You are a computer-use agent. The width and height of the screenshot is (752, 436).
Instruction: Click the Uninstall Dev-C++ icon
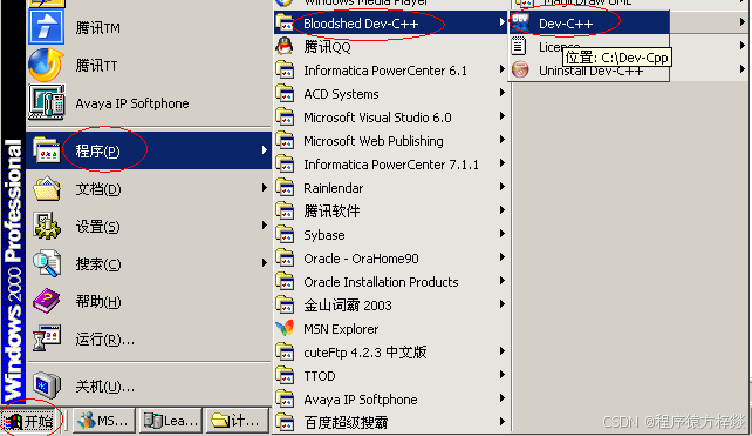coord(520,70)
